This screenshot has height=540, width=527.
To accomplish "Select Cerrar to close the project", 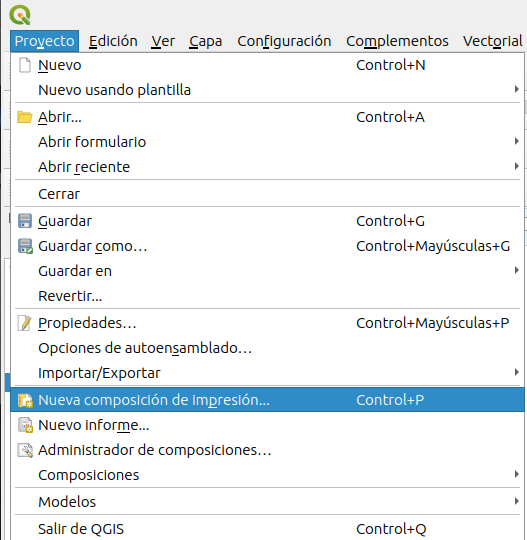I will 267,194.
